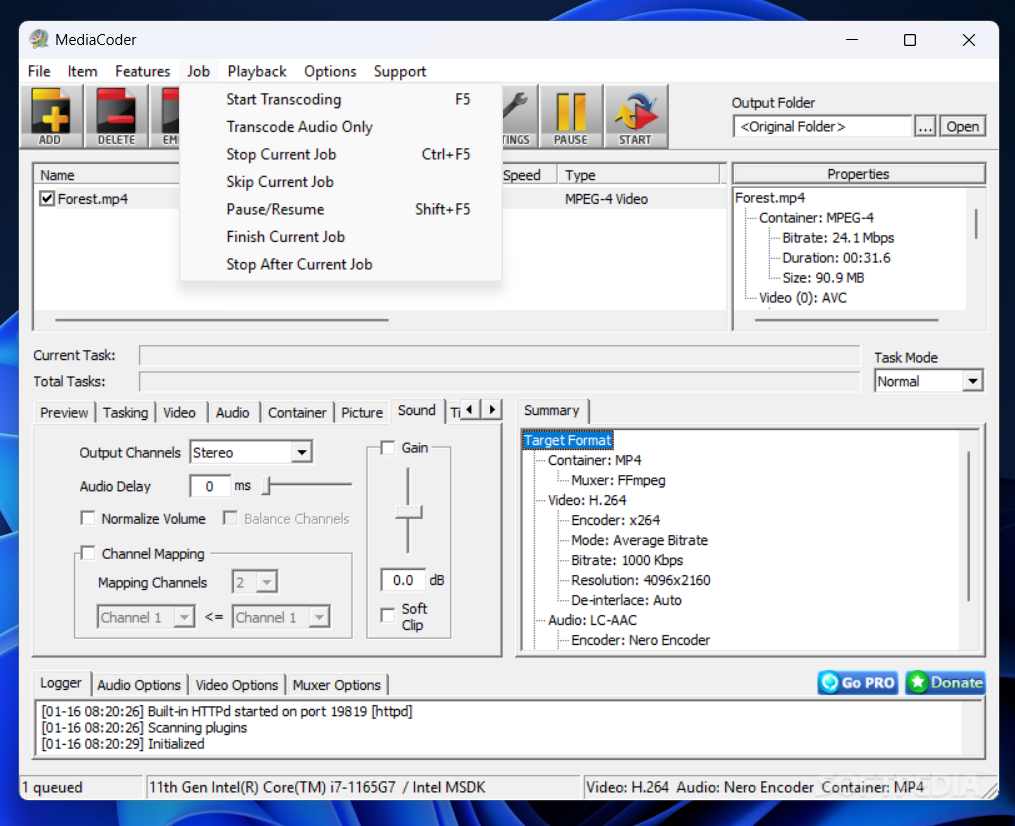Click the Summary panel vertical scrollbar

968,526
